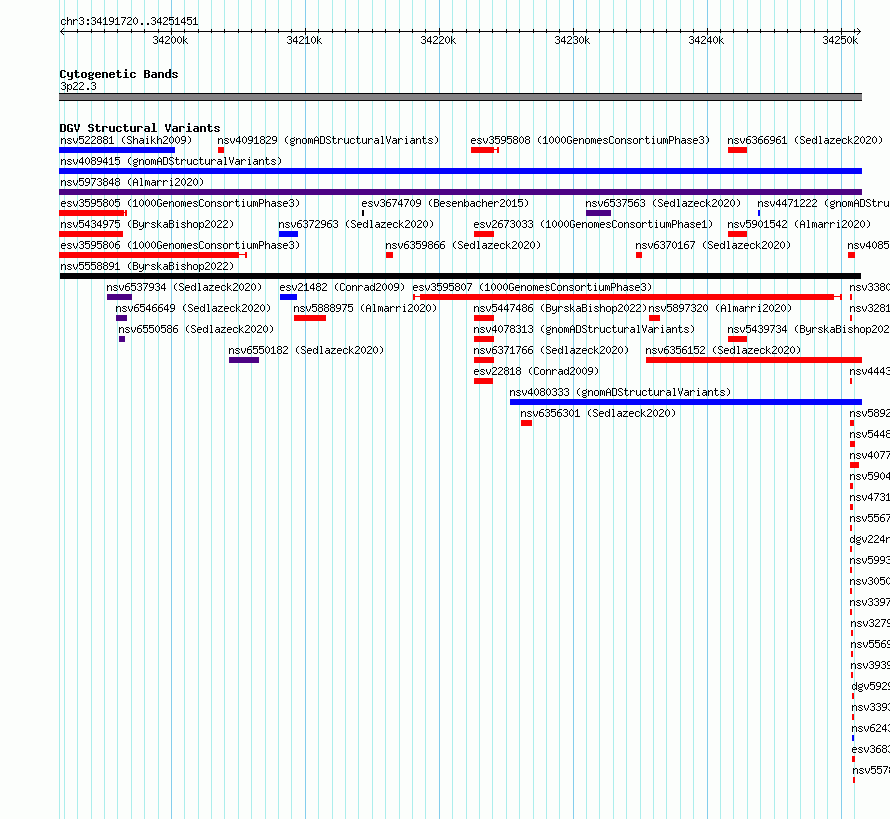Click blue bar under nsv6372963
The height and width of the screenshot is (819, 890).
[288, 234]
